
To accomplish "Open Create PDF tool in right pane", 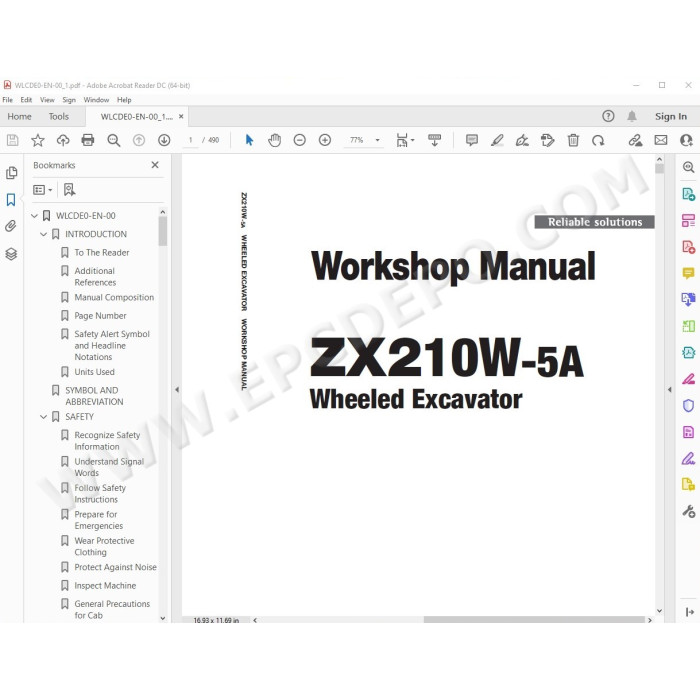I will [688, 247].
